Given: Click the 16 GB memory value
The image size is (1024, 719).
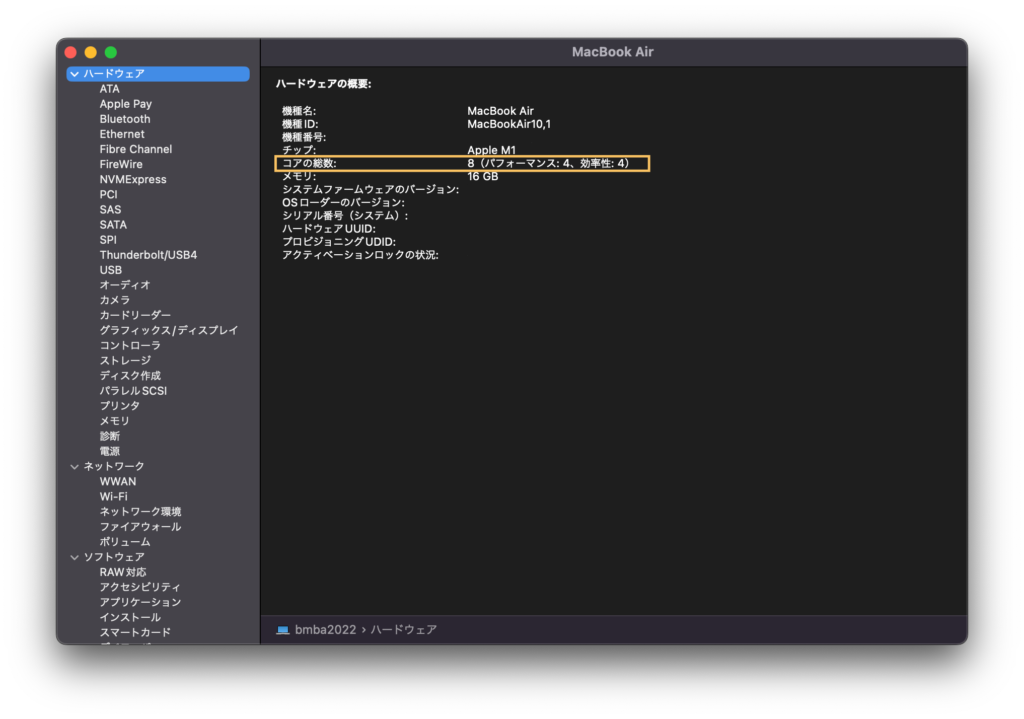Looking at the screenshot, I should (x=483, y=176).
